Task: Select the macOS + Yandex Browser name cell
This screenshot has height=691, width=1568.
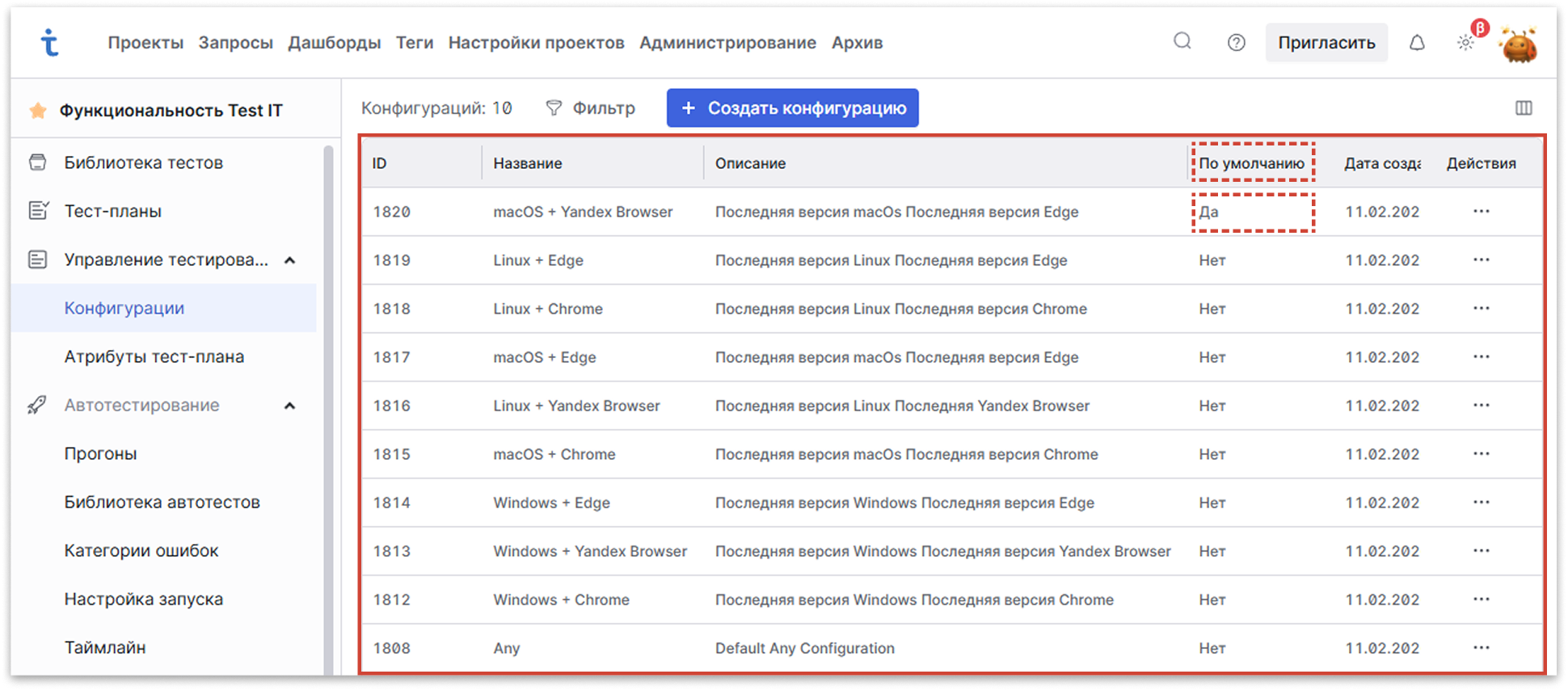Action: point(583,212)
